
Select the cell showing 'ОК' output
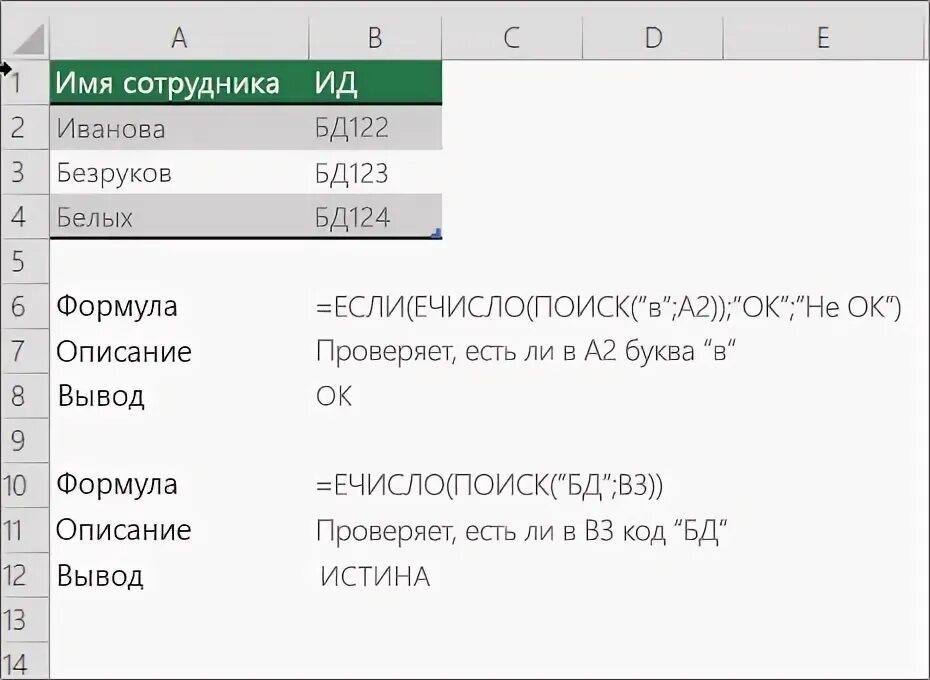point(375,396)
